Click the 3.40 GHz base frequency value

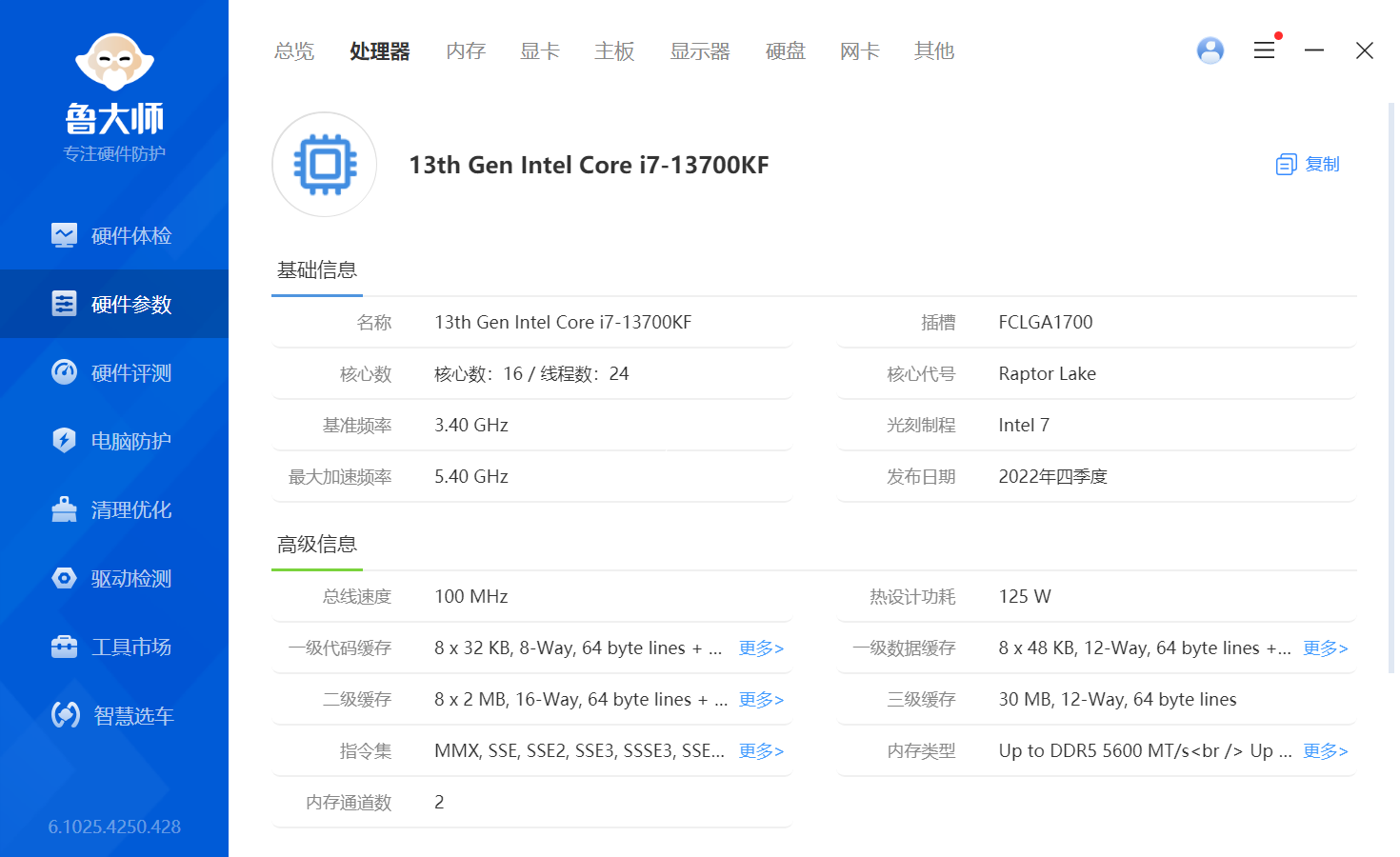tap(471, 426)
